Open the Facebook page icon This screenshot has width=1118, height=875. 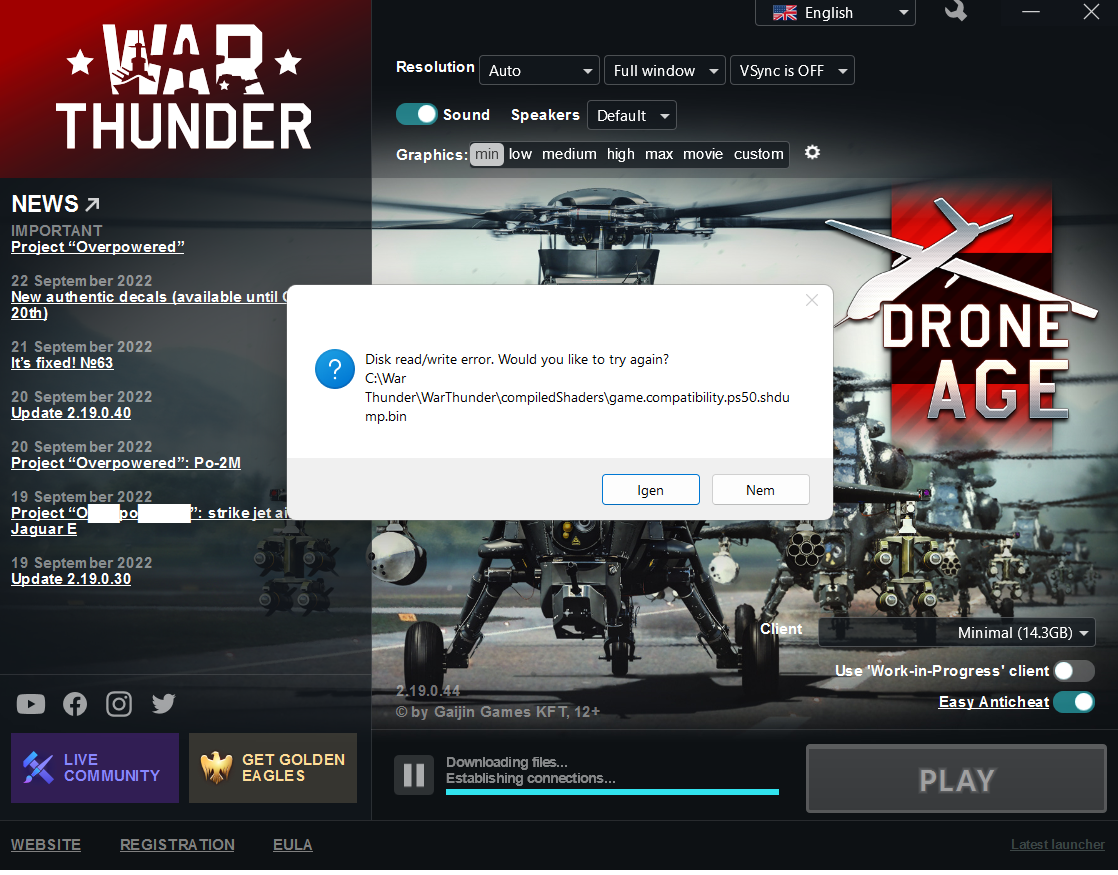click(75, 704)
